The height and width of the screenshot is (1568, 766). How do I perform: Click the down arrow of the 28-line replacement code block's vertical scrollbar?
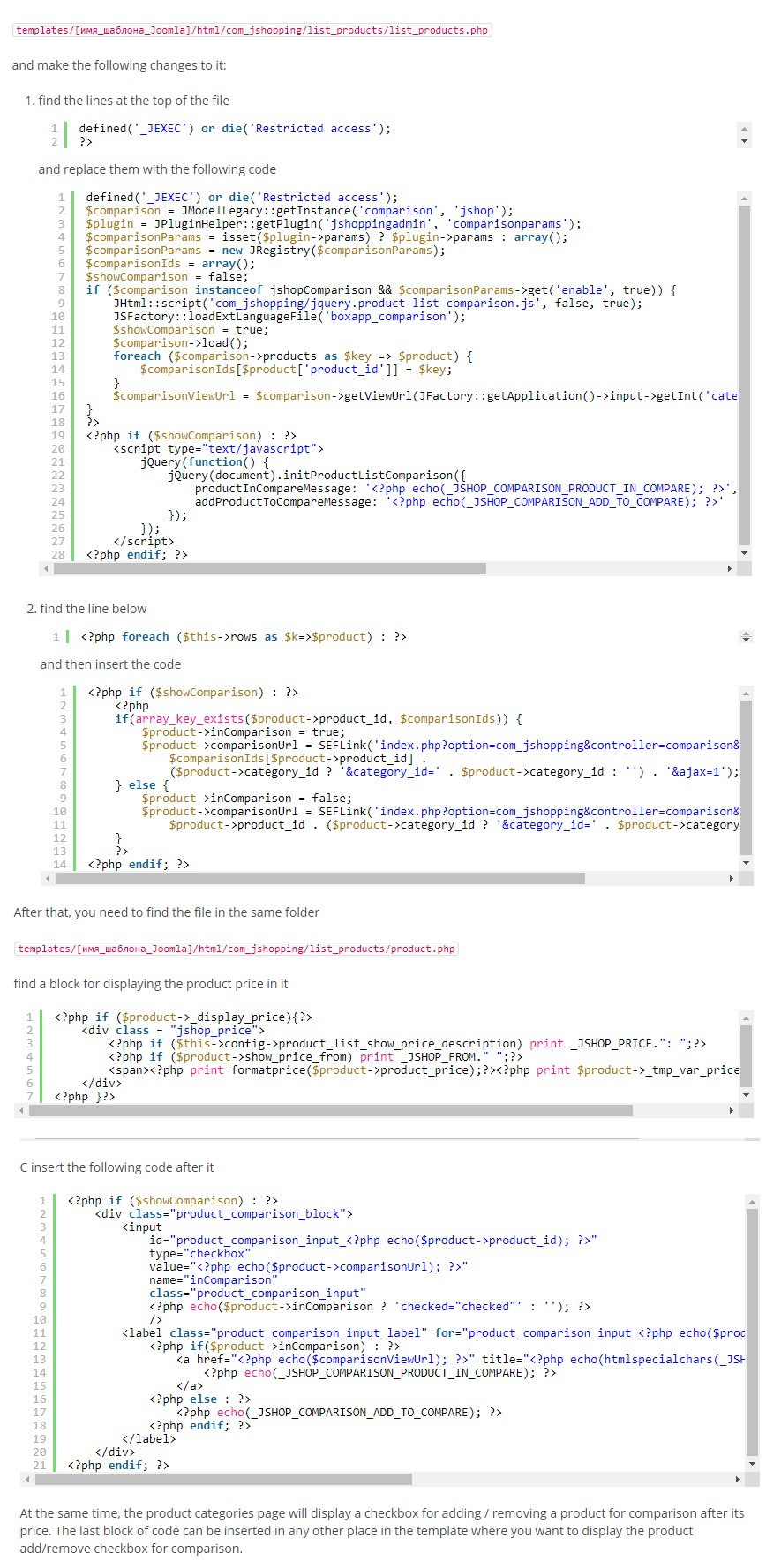(744, 553)
